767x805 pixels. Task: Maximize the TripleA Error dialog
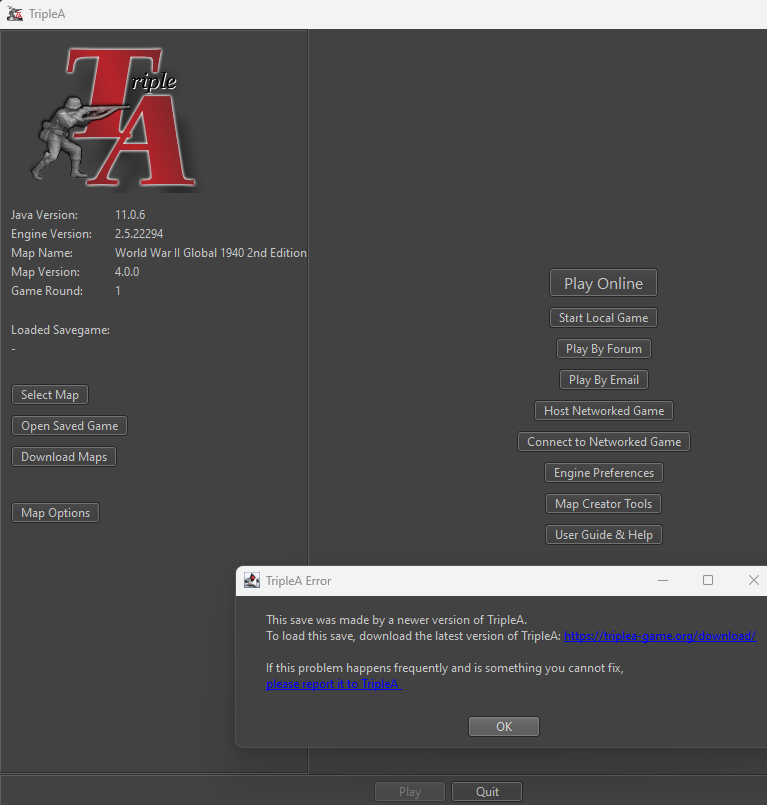(708, 580)
